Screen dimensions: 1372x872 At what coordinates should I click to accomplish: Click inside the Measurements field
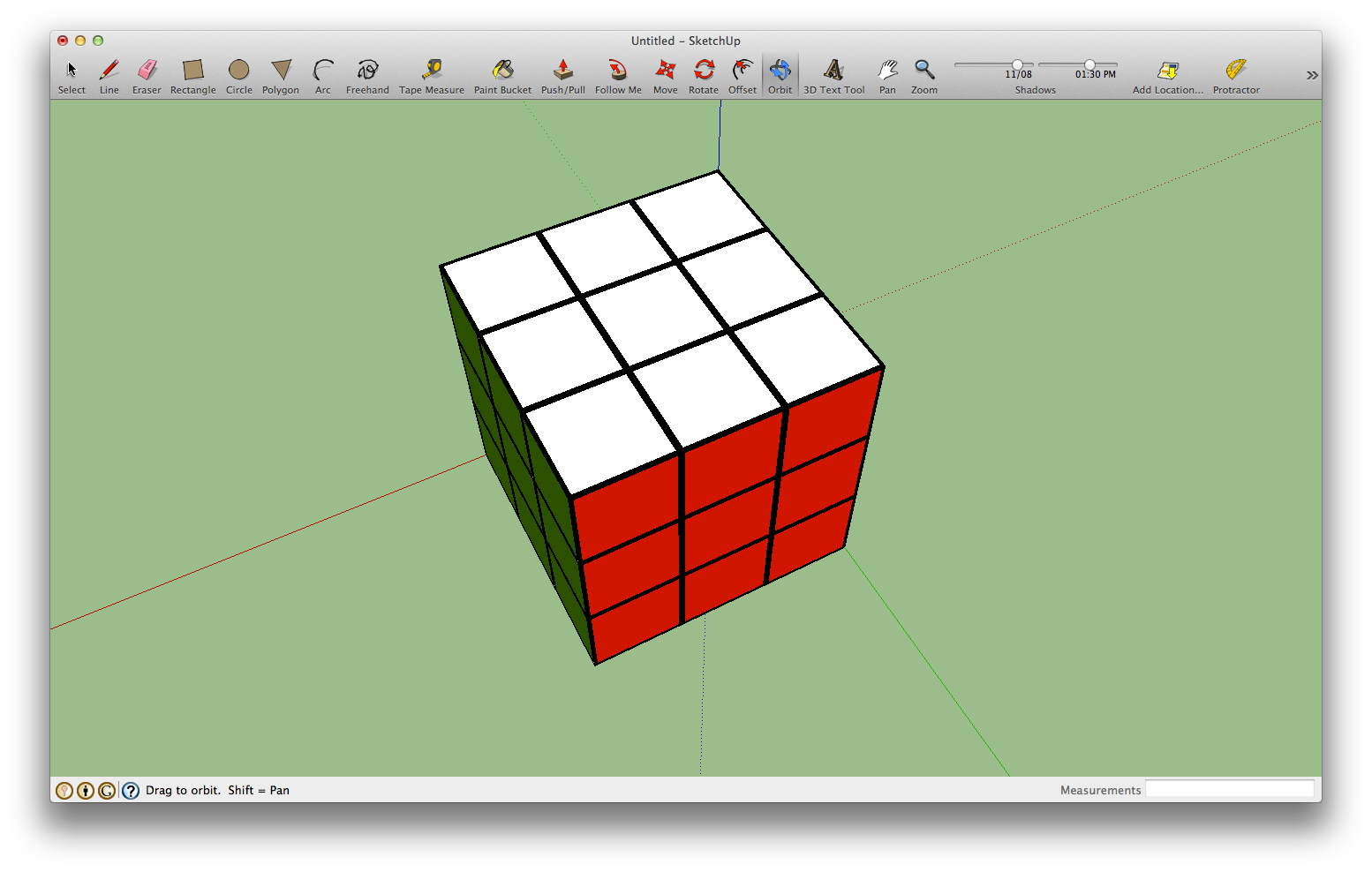coord(1231,789)
